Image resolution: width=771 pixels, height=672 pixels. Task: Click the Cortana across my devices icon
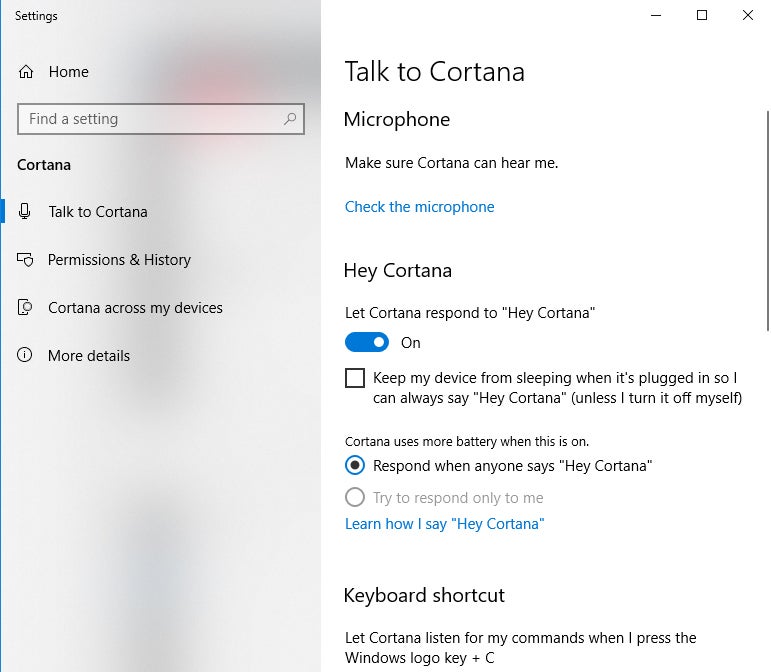(x=25, y=307)
